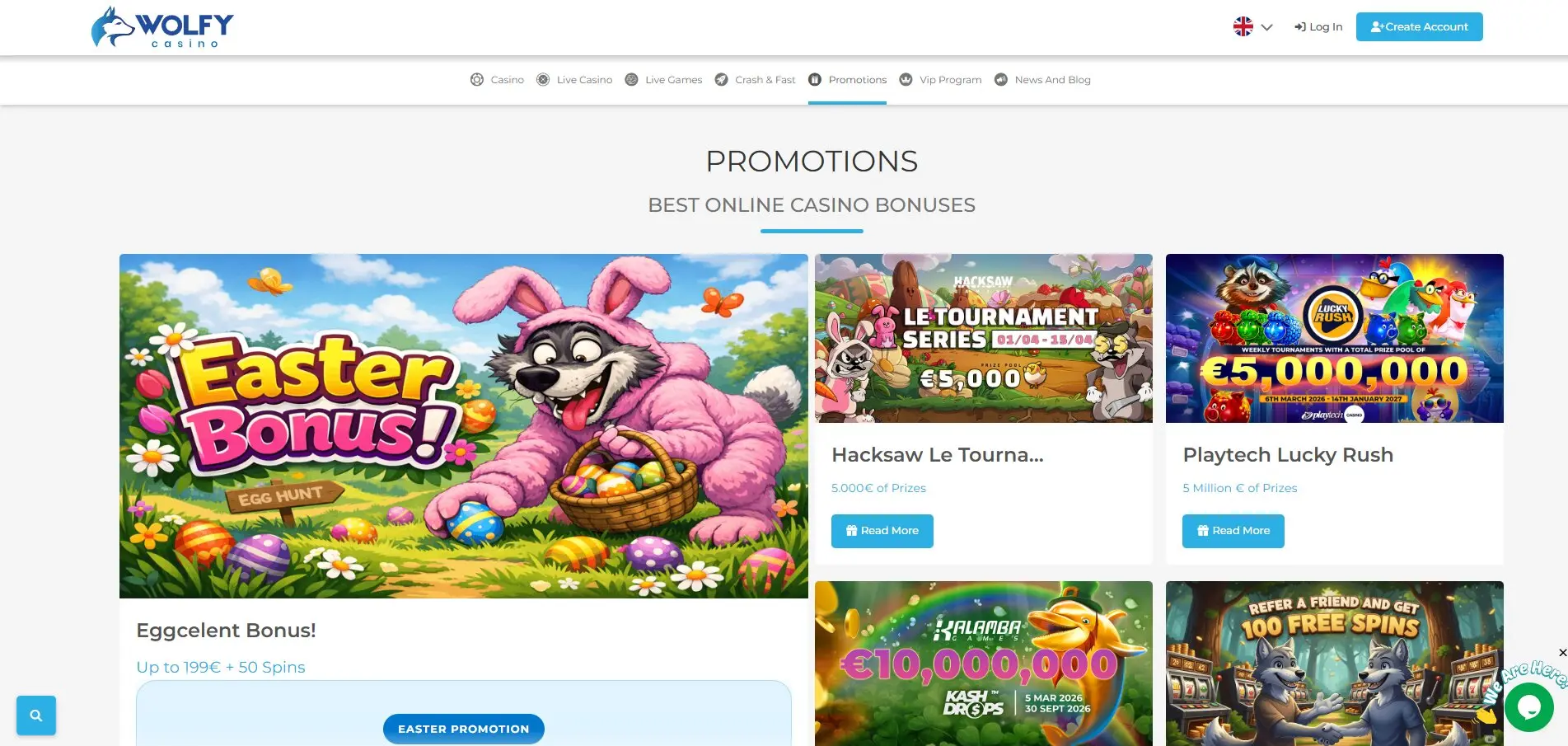Click the News And Blog icon
This screenshot has width=1568, height=746.
[x=1001, y=80]
